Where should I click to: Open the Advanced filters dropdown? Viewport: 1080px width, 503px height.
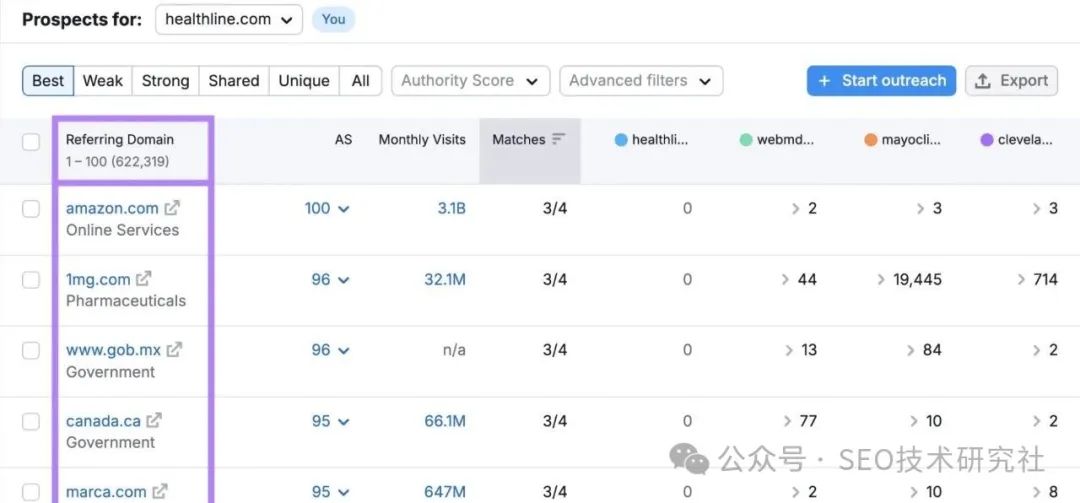(641, 81)
